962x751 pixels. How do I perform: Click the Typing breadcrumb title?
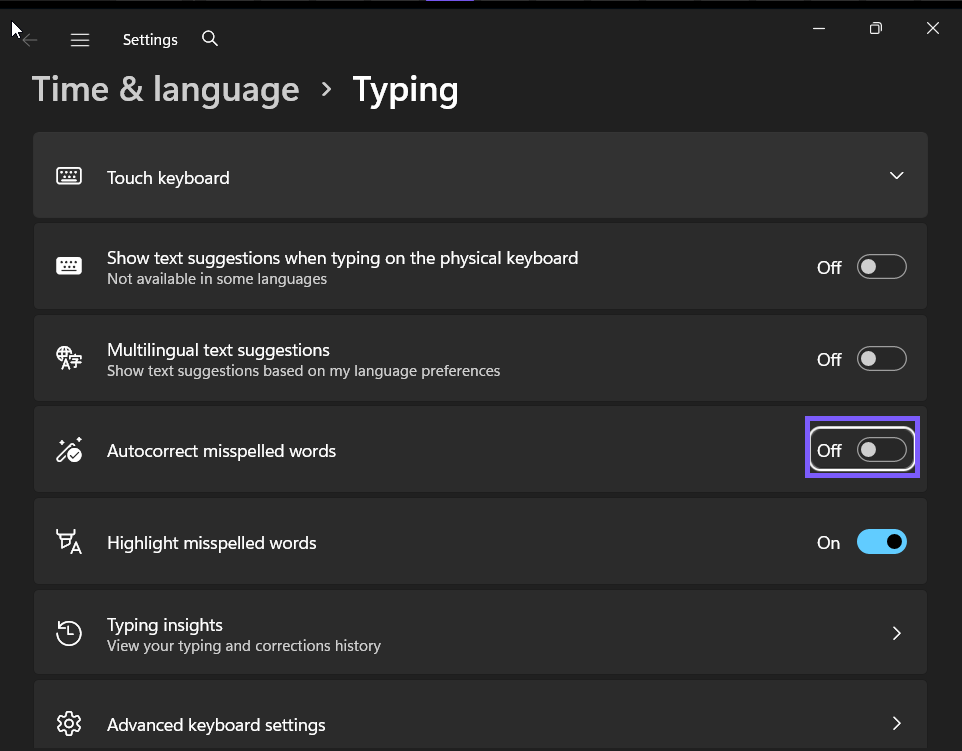[x=405, y=91]
